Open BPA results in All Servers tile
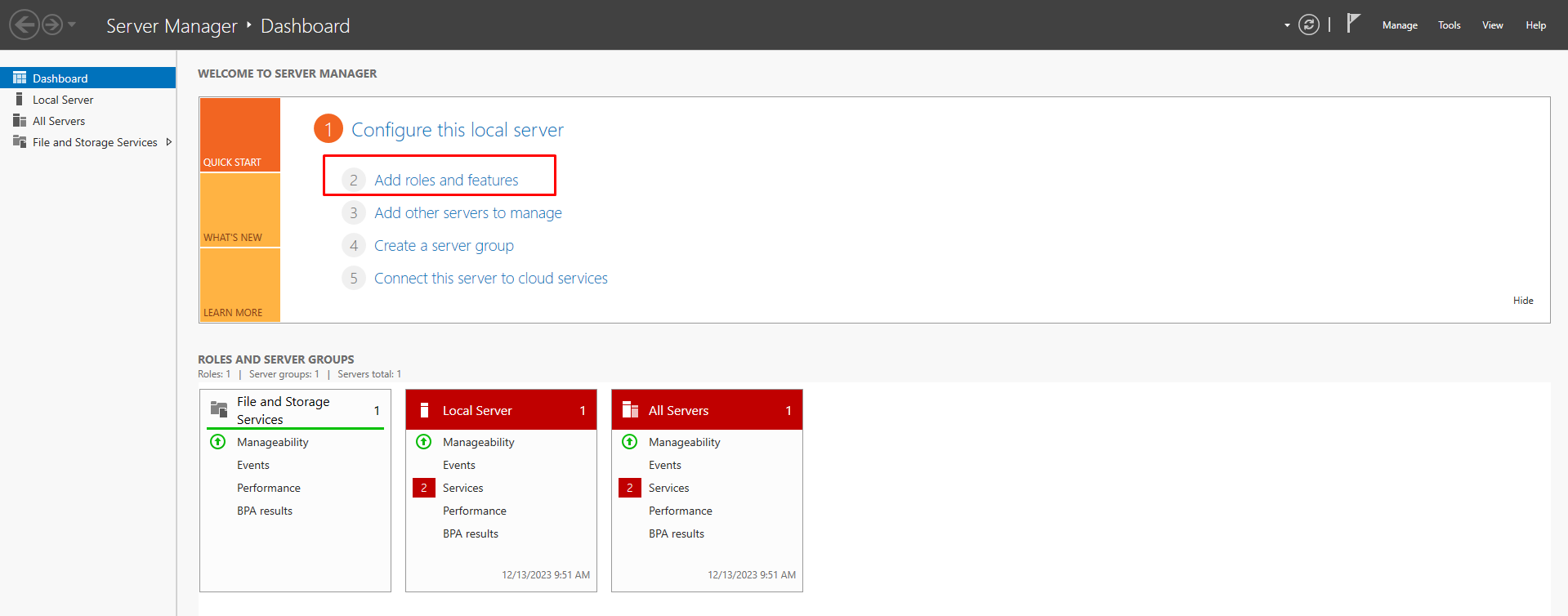 coord(677,533)
